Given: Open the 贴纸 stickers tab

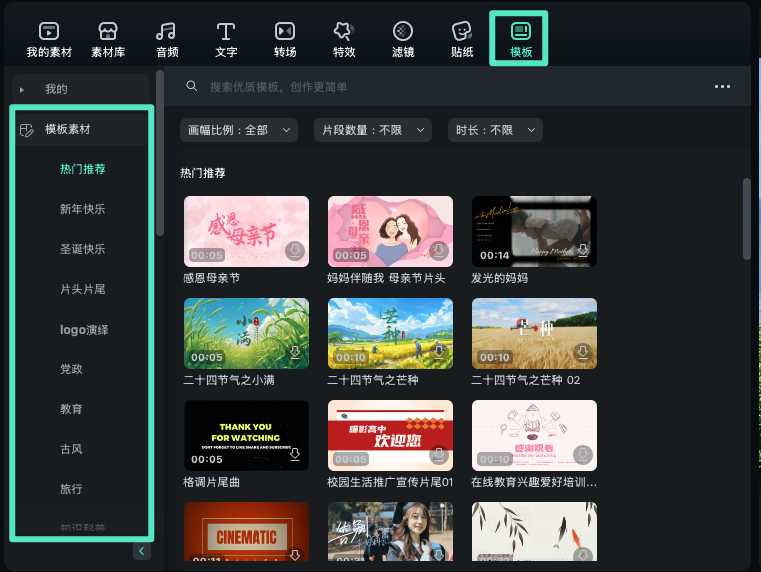Looking at the screenshot, I should (462, 40).
